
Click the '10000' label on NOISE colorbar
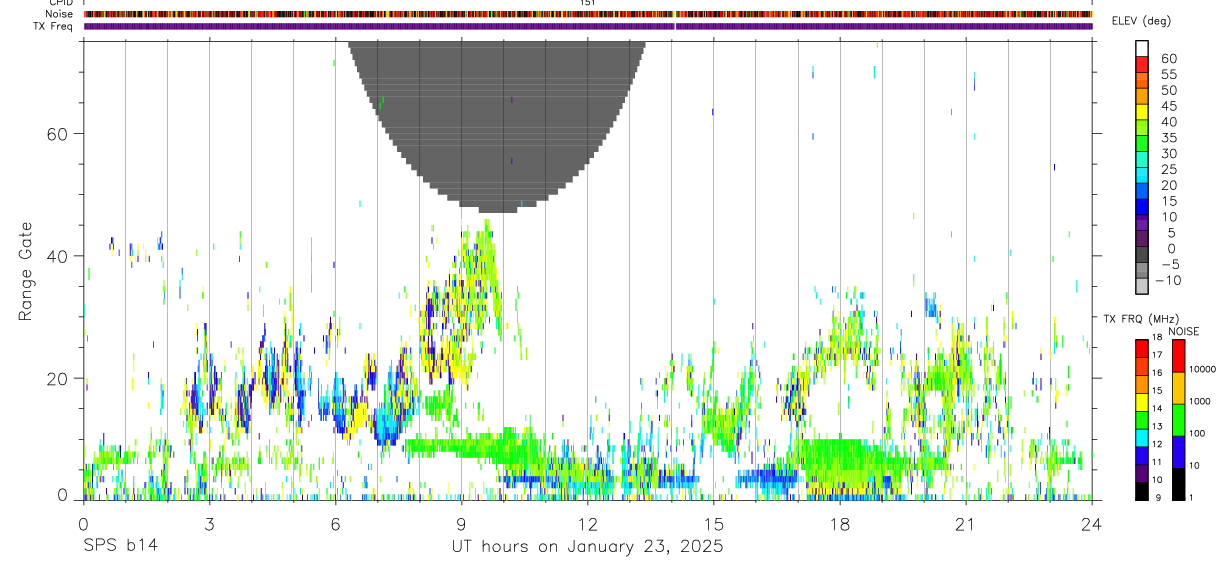point(1202,369)
